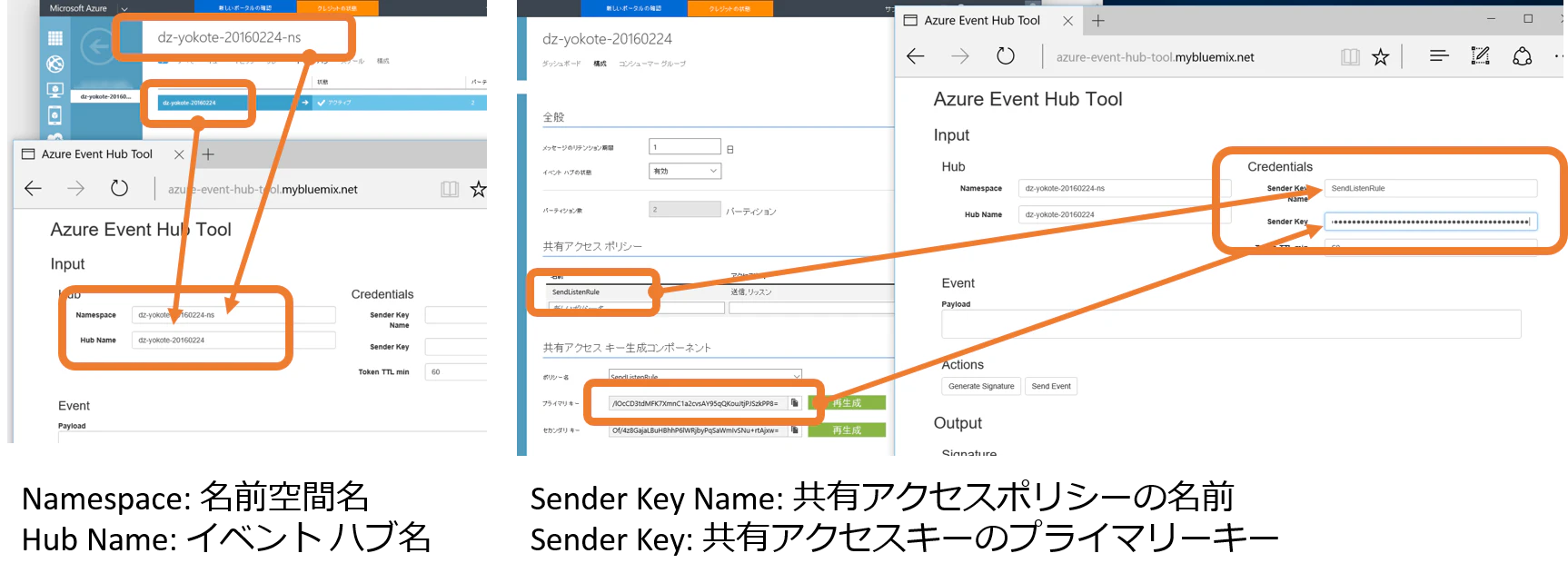This screenshot has height=583, width=1568.
Task: Click the Token TTL min field showing 60
Action: tap(456, 372)
